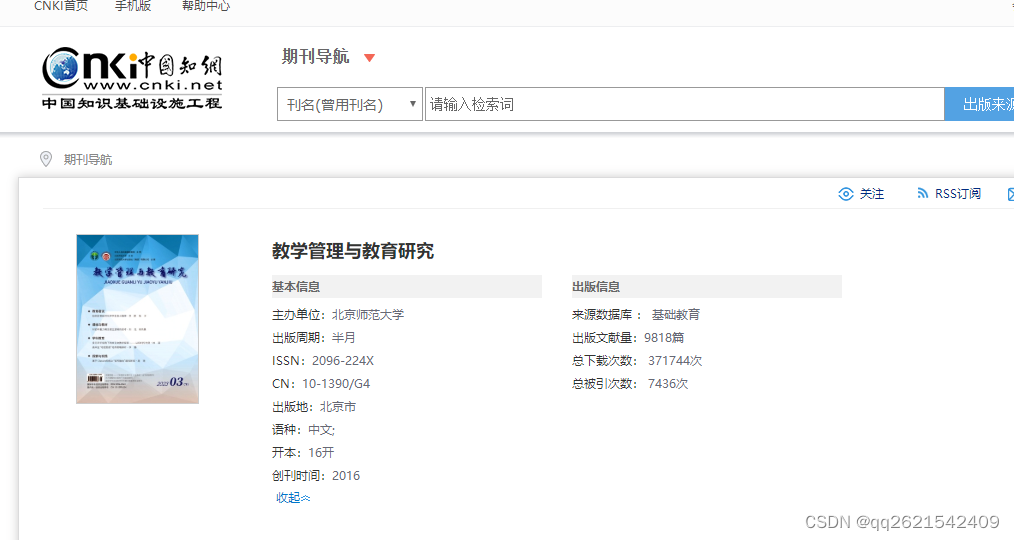Image resolution: width=1014 pixels, height=540 pixels.
Task: Click the CNKI logo
Action: (x=132, y=78)
